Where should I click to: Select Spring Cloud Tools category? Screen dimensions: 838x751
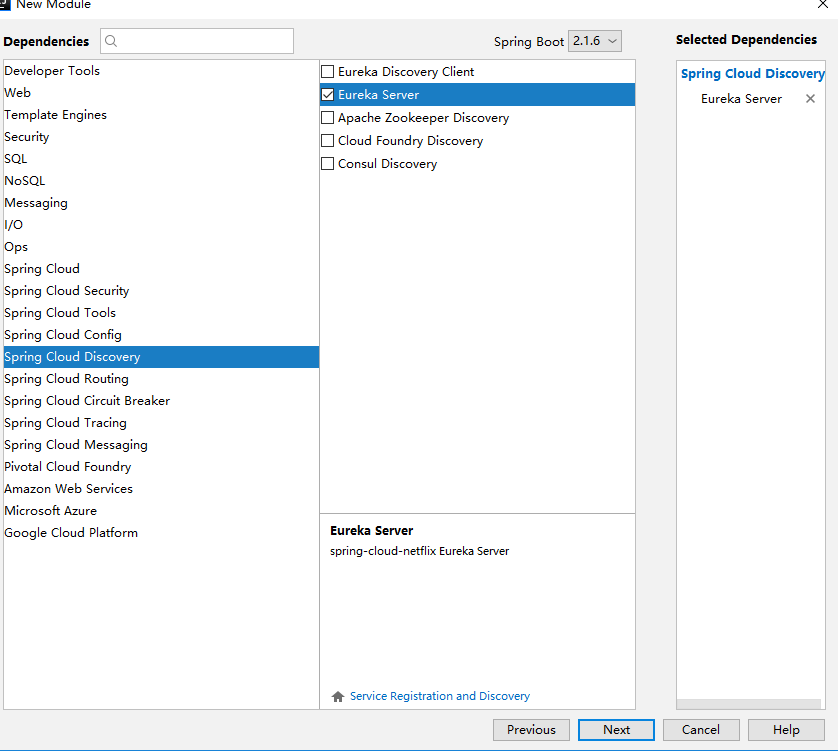pyautogui.click(x=161, y=313)
